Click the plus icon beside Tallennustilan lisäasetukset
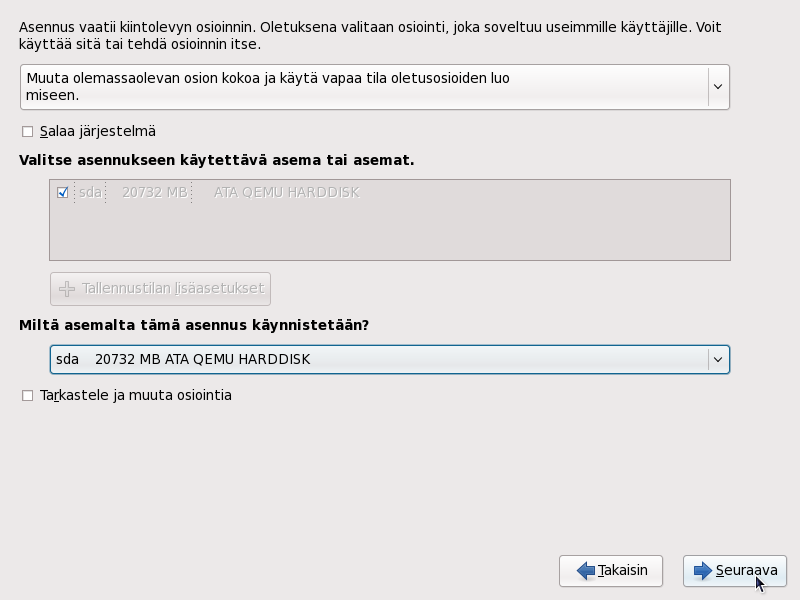This screenshot has height=600, width=800. (67, 289)
